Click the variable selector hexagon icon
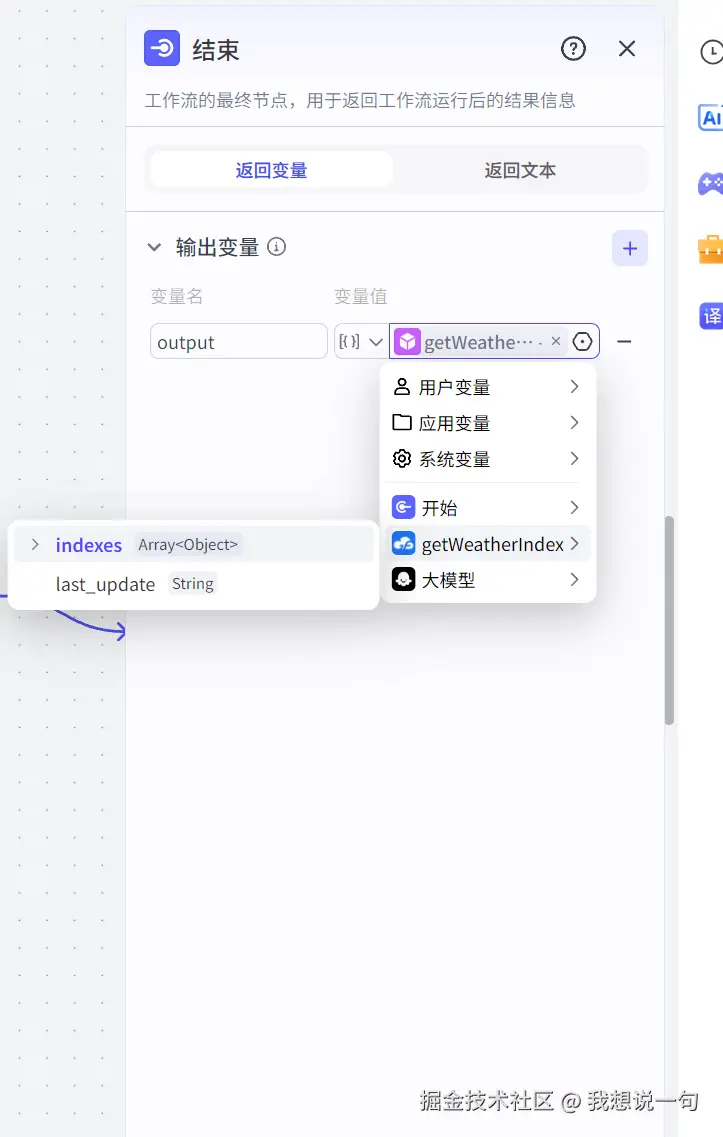 [582, 342]
